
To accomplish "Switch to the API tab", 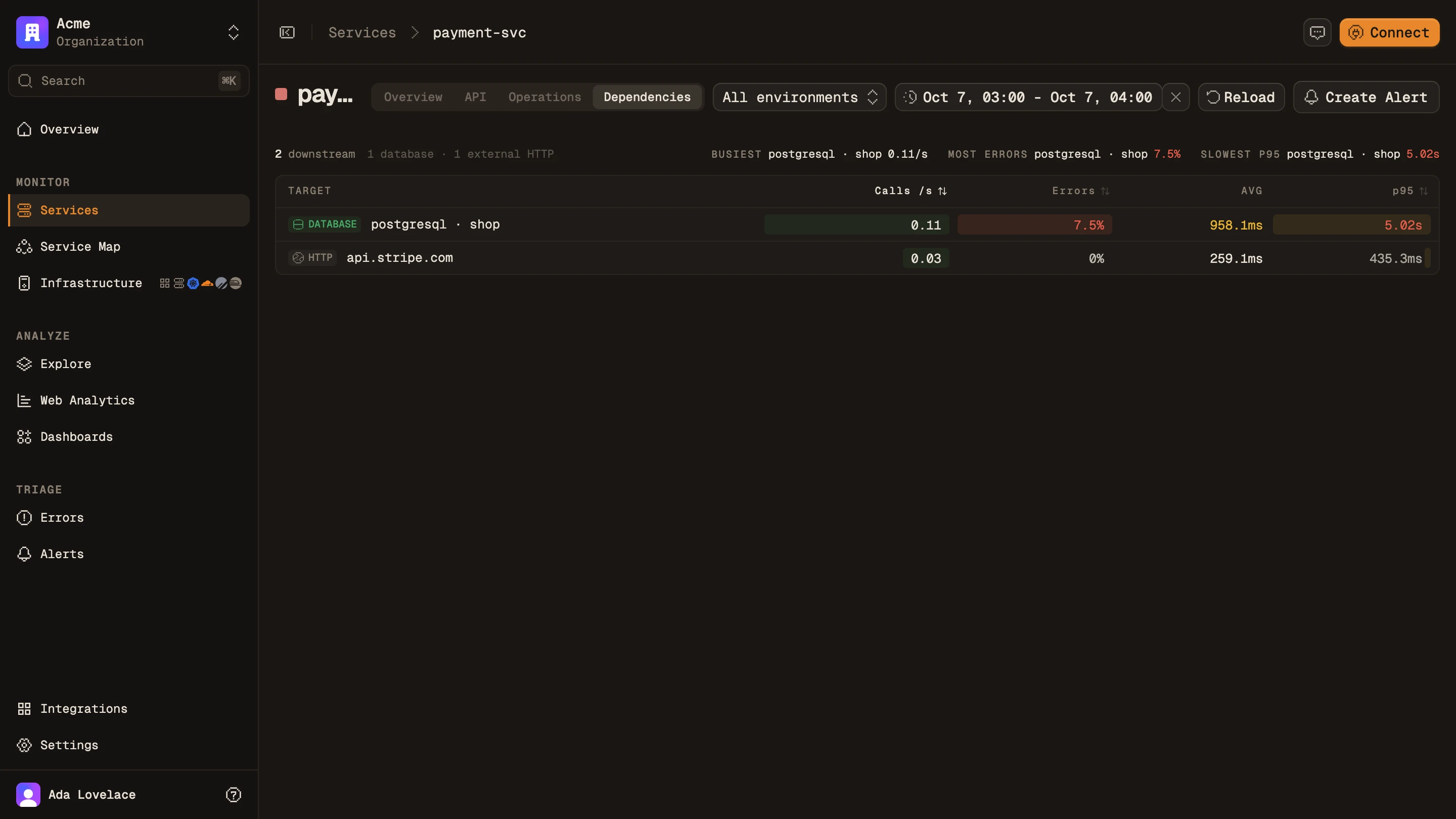I will coord(475,97).
